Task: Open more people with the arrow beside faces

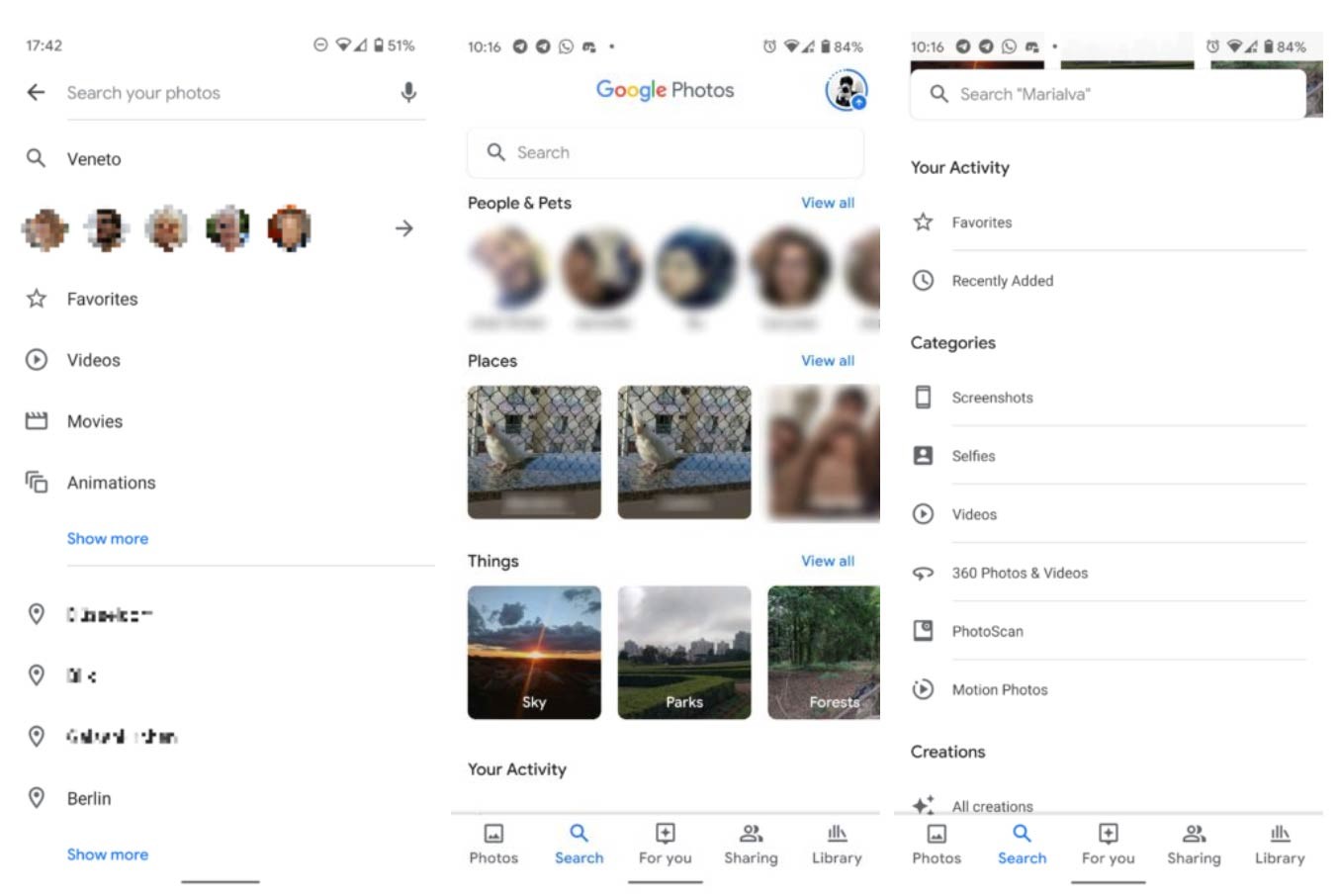Action: click(404, 228)
